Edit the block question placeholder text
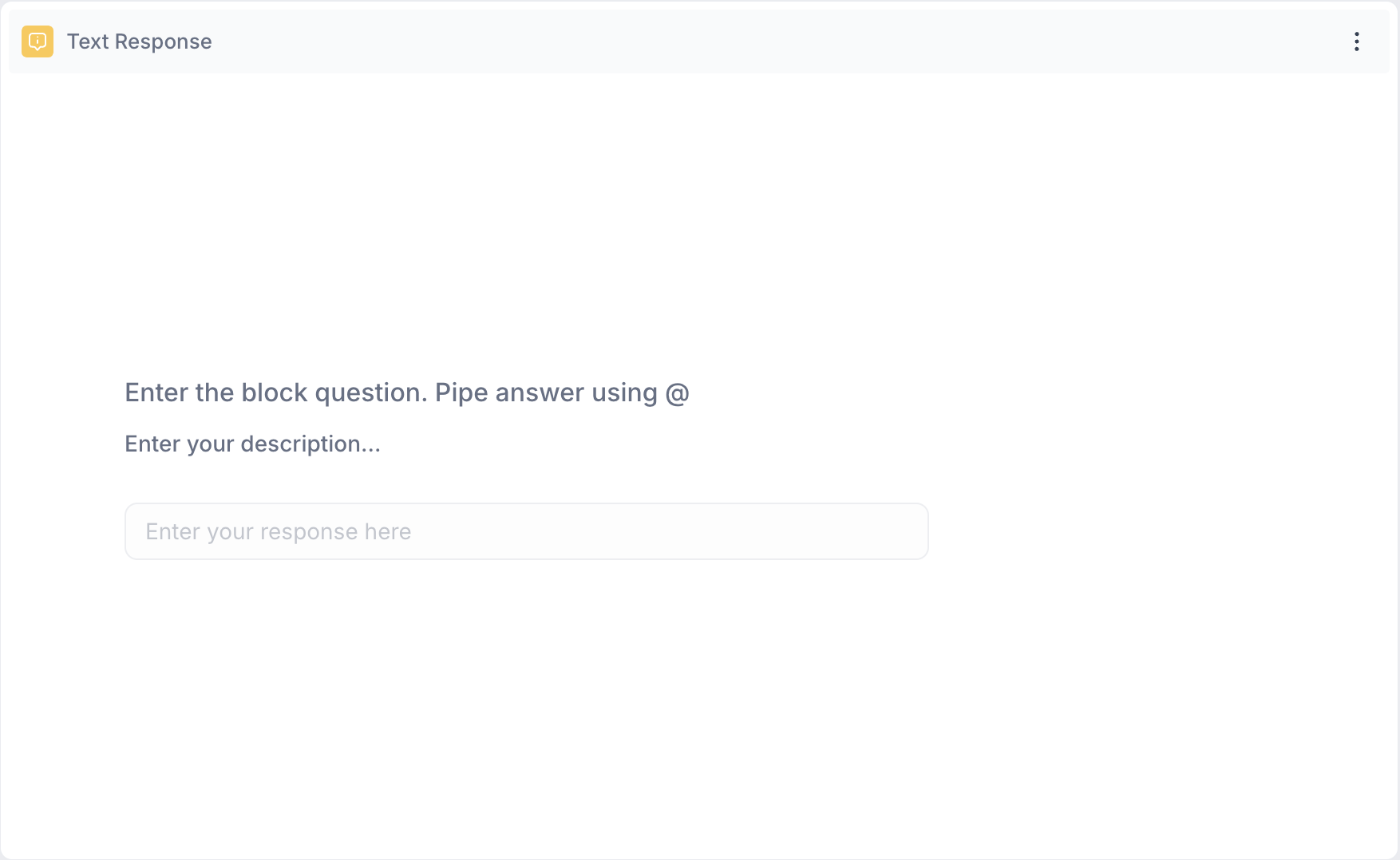Screen dimensions: 1400x860 click(x=406, y=393)
